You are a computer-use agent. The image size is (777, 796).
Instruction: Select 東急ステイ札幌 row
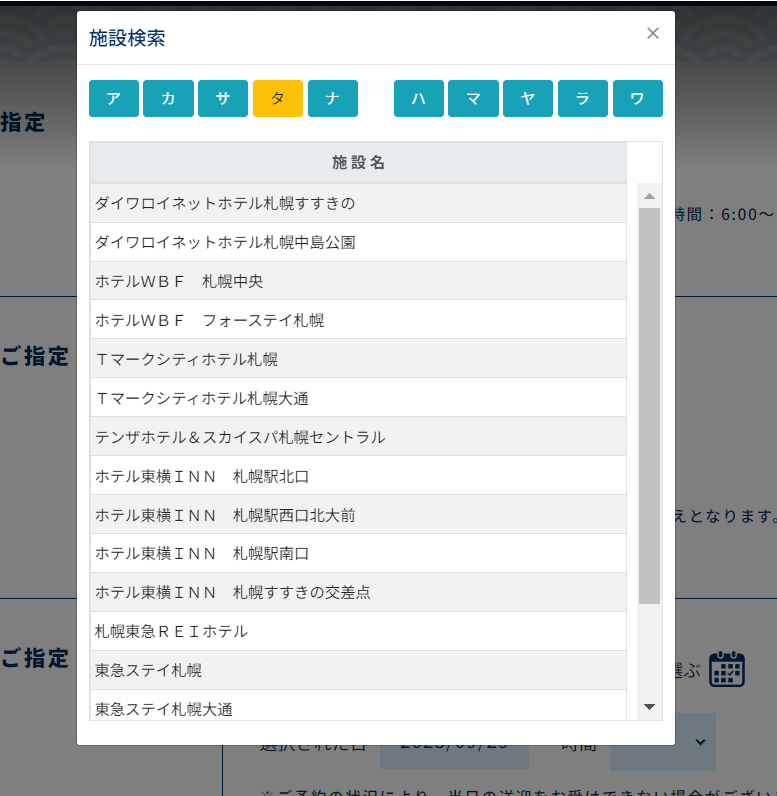tap(358, 671)
